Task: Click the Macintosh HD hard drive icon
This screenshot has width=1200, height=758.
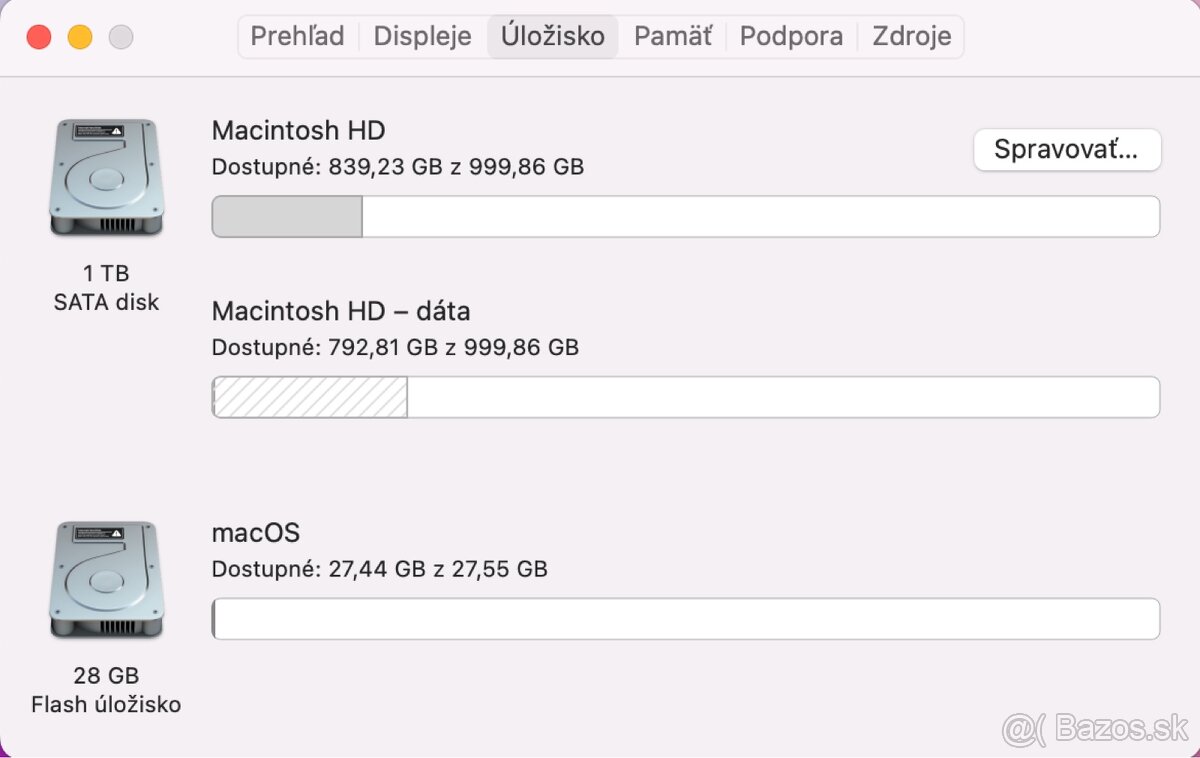Action: [x=106, y=177]
